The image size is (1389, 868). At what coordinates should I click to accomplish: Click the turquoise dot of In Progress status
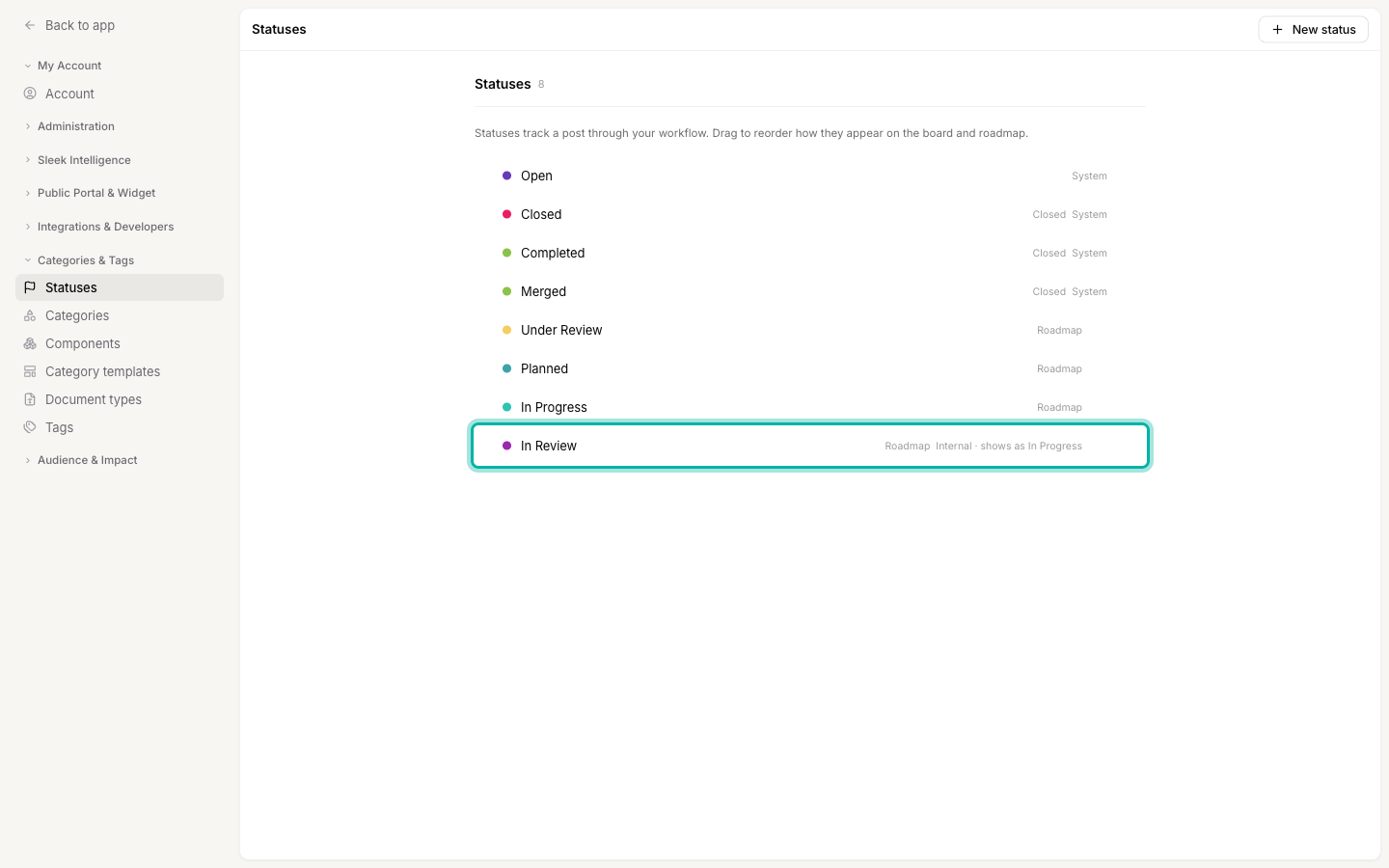click(x=506, y=407)
